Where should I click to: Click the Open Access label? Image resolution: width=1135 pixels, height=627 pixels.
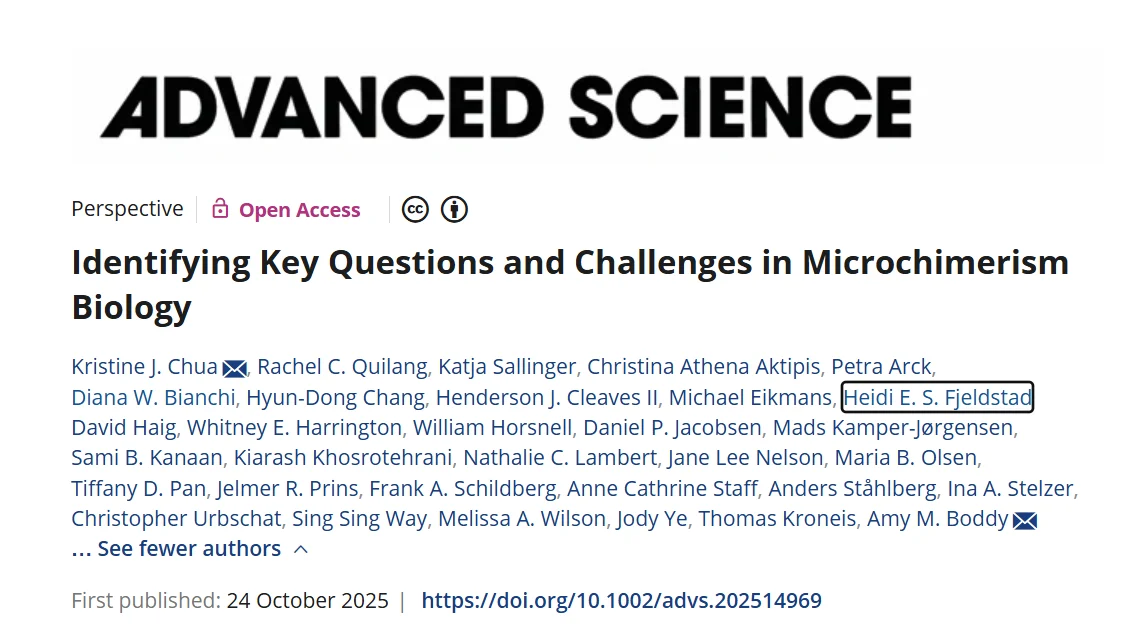299,209
